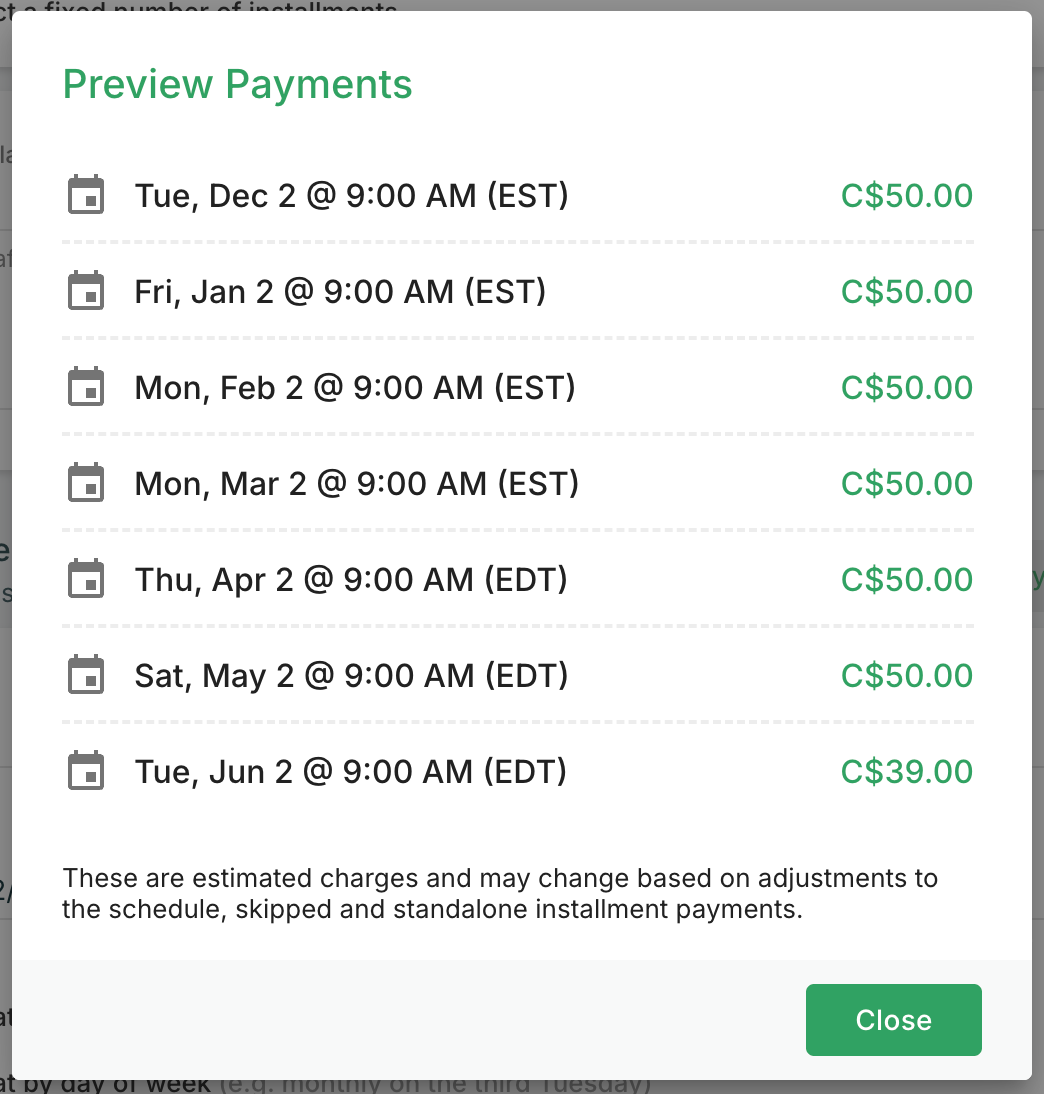Click the calendar icon beside Tue, Jun 2
This screenshot has width=1044, height=1094.
tap(86, 771)
